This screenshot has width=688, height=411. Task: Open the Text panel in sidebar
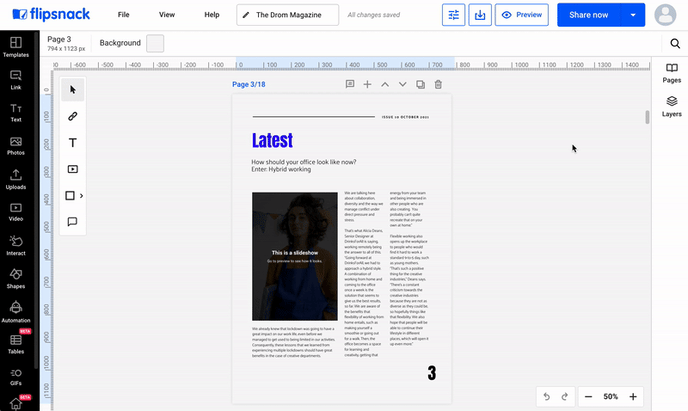(x=16, y=112)
